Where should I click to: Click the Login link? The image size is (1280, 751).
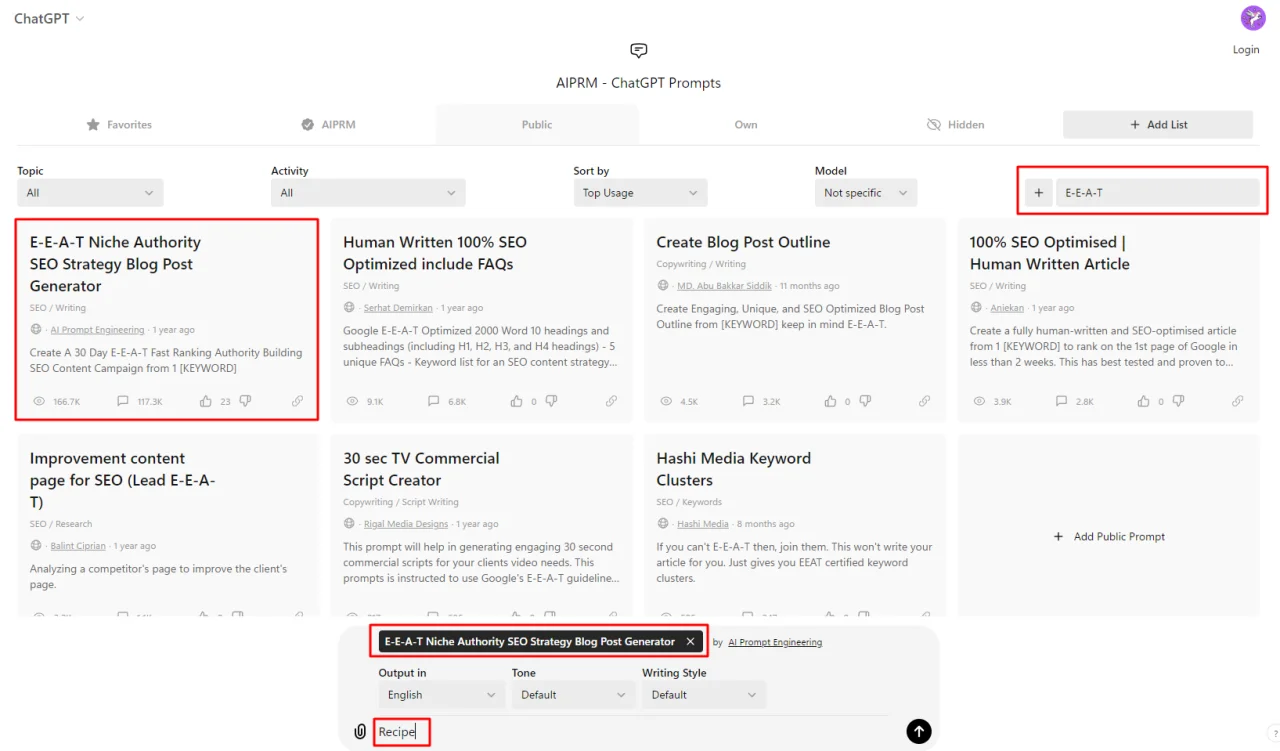tap(1246, 50)
